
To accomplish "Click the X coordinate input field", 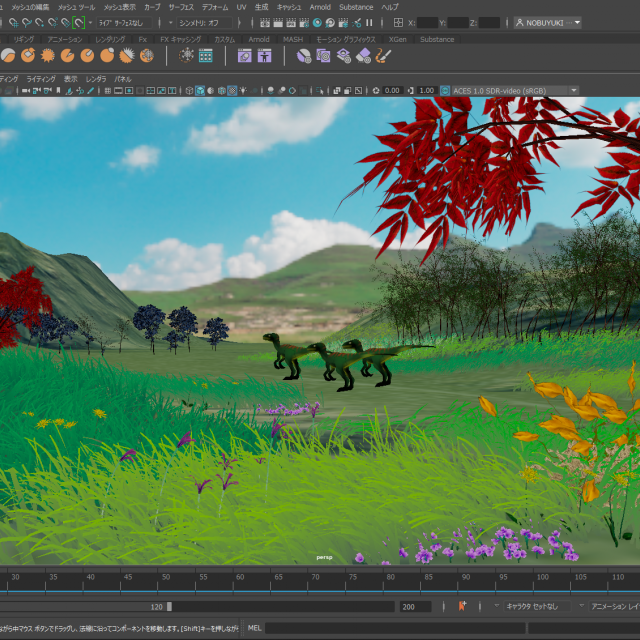I will (428, 23).
